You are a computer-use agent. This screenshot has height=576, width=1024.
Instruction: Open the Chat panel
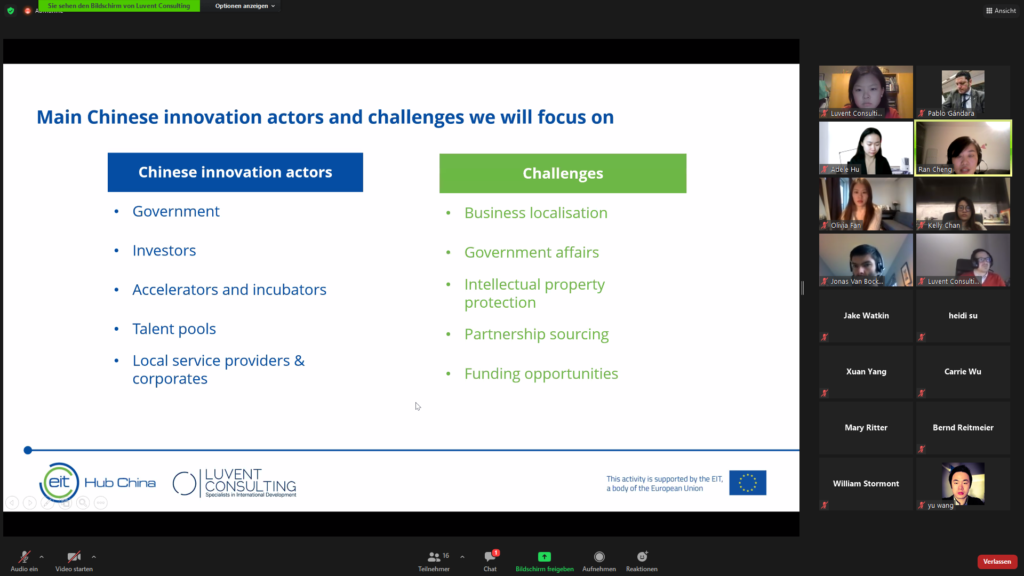tap(490, 557)
